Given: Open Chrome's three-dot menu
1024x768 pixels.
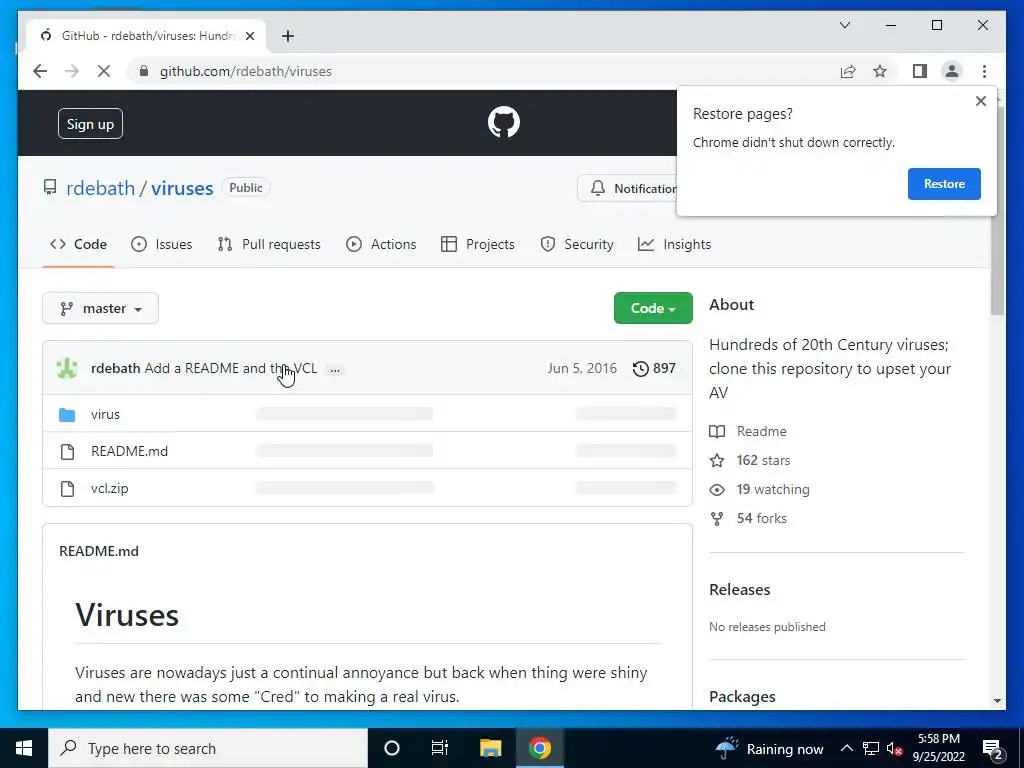Looking at the screenshot, I should point(984,71).
